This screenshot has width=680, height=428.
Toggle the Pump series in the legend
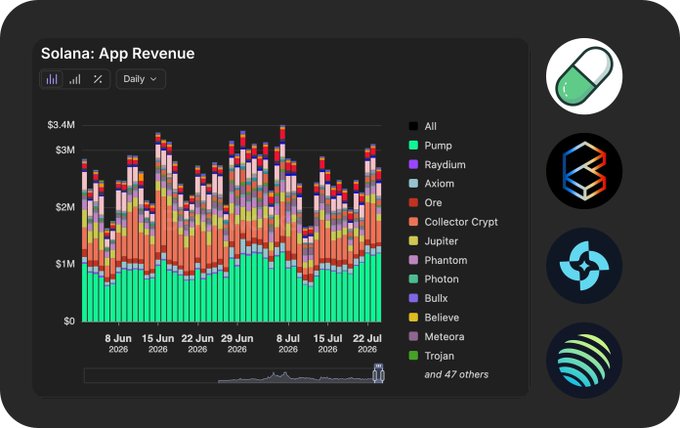click(x=430, y=145)
